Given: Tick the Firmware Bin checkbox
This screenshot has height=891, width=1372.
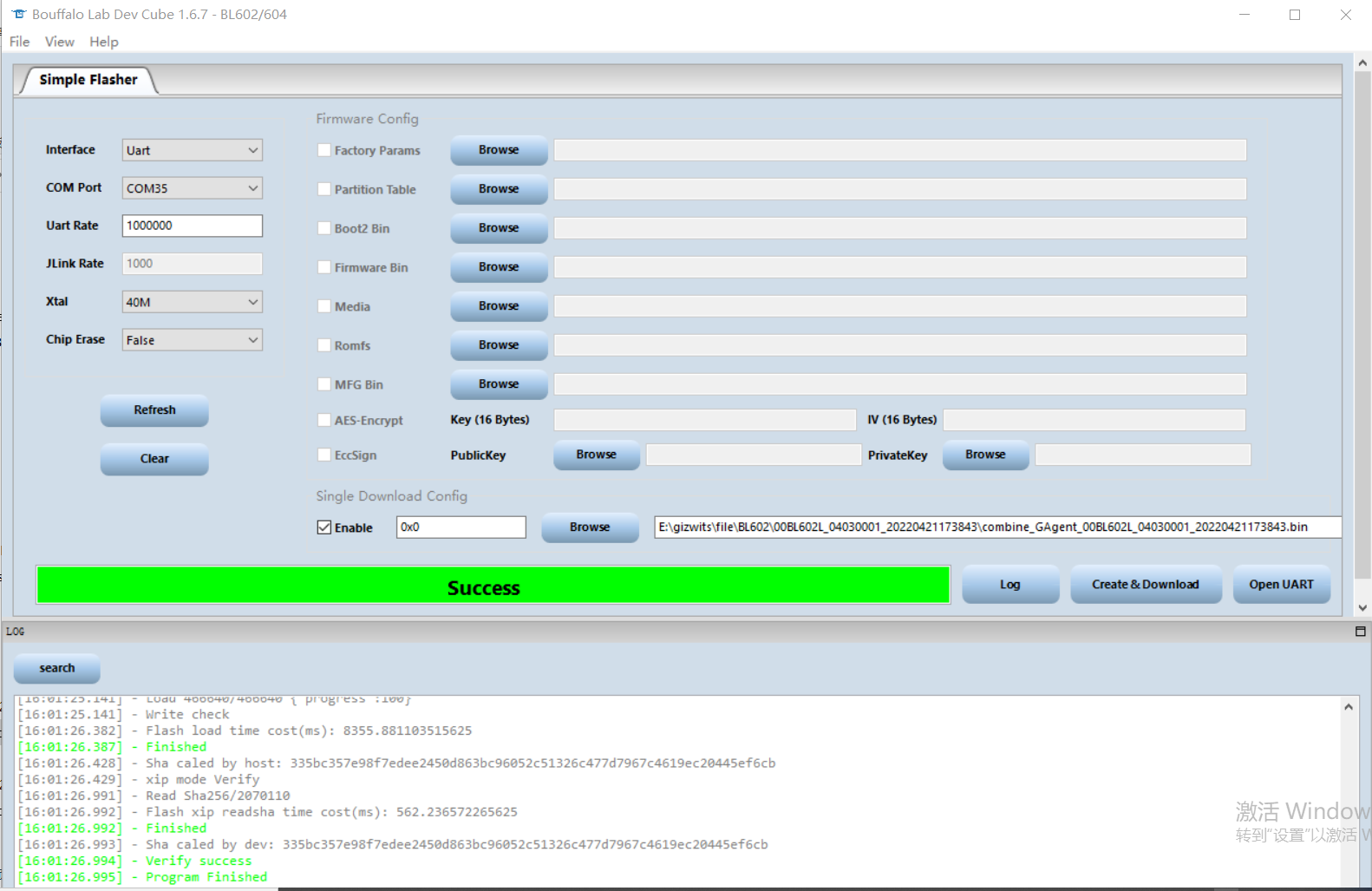Looking at the screenshot, I should coord(324,267).
